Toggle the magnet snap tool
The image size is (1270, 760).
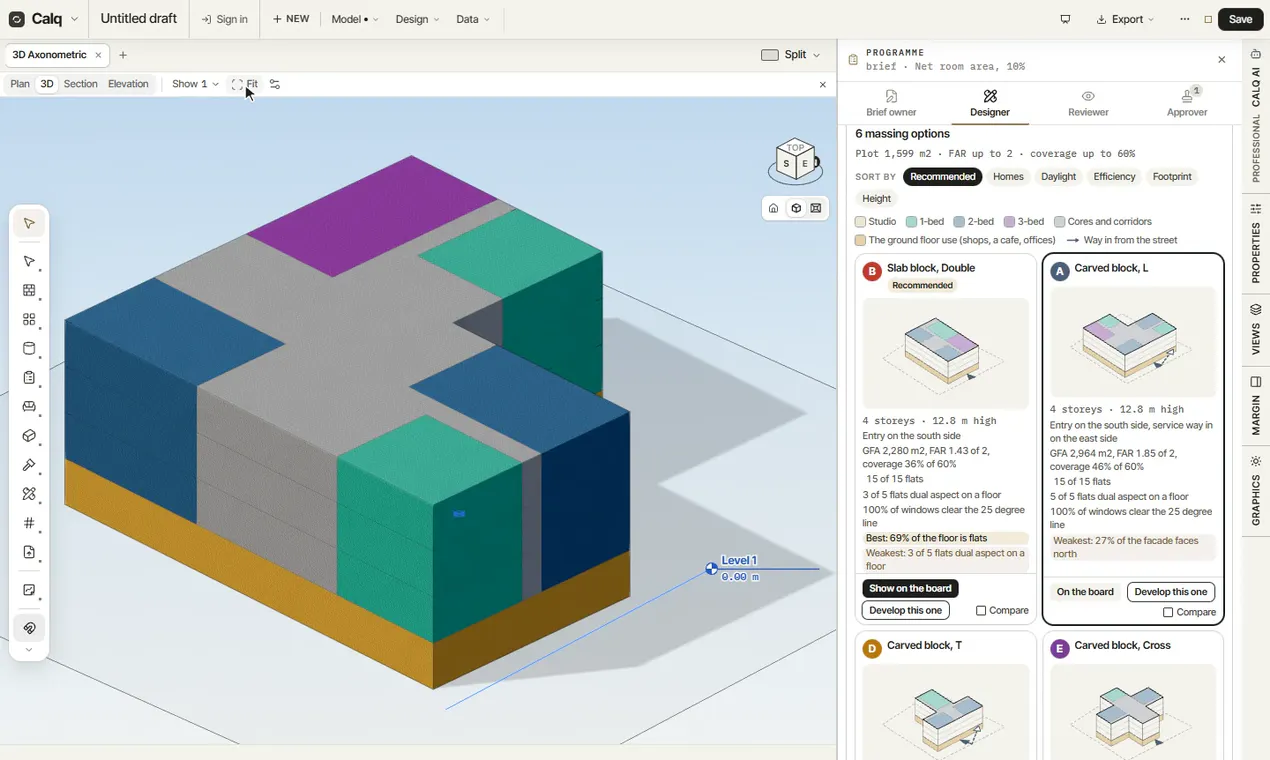[x=29, y=628]
